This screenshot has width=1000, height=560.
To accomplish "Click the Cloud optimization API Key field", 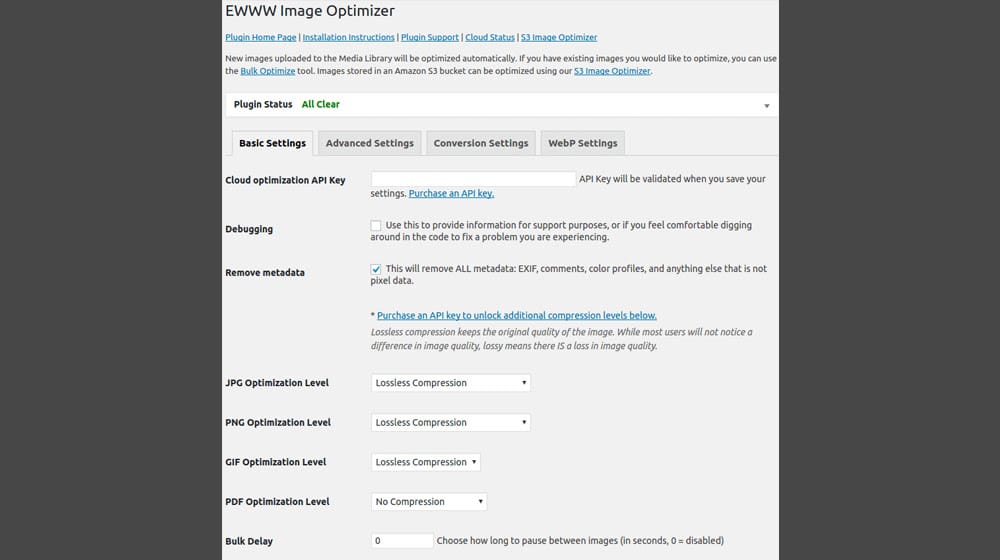I will click(x=473, y=180).
